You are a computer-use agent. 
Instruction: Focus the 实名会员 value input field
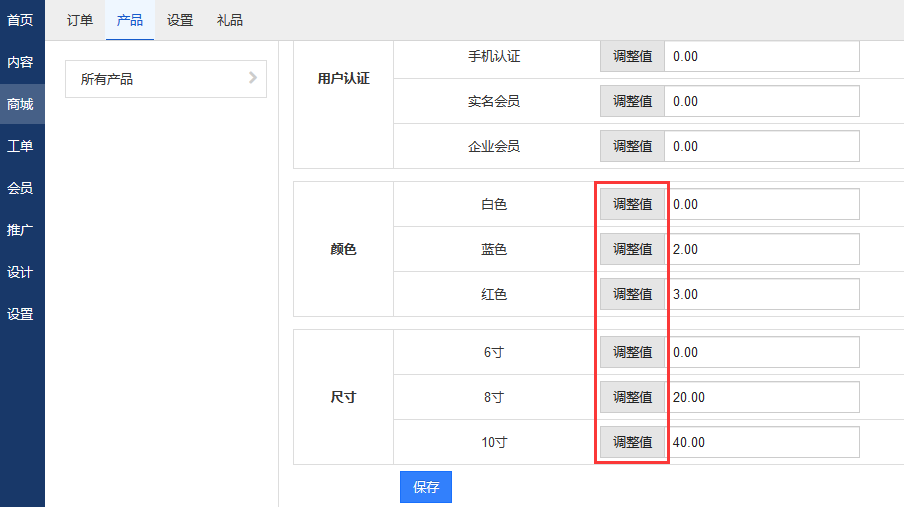(762, 102)
